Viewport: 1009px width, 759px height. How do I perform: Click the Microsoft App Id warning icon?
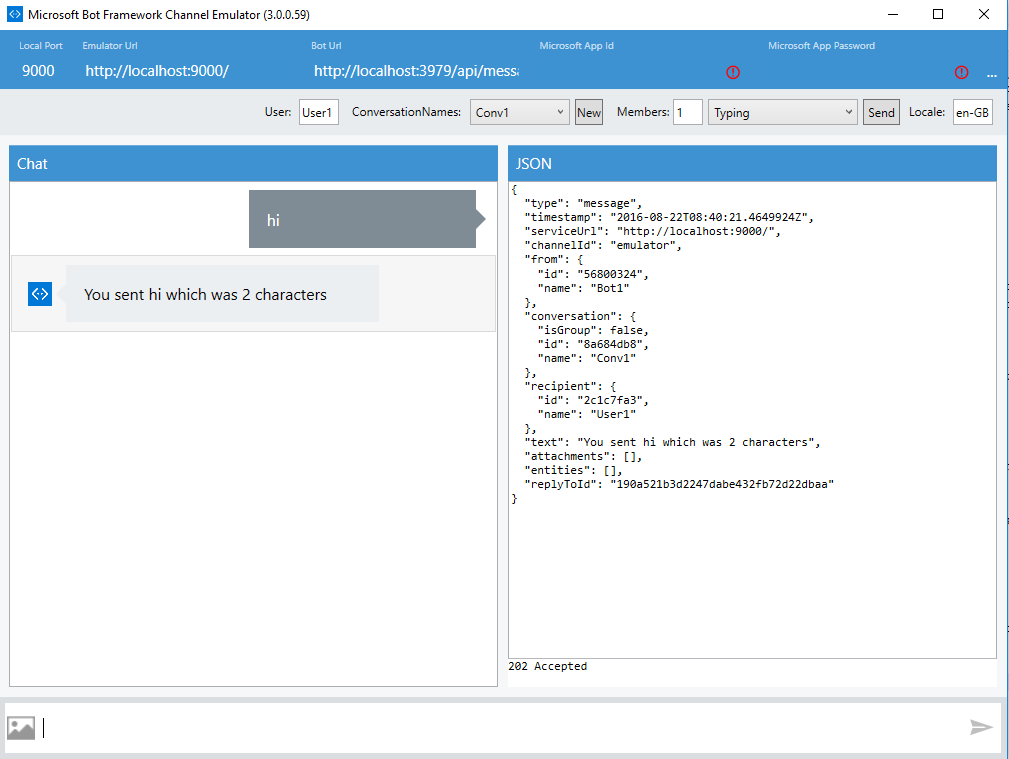click(x=733, y=72)
